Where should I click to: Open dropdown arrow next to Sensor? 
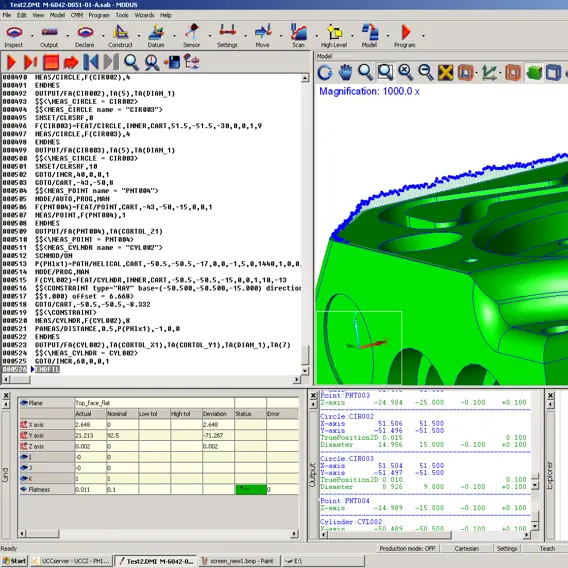(x=210, y=36)
